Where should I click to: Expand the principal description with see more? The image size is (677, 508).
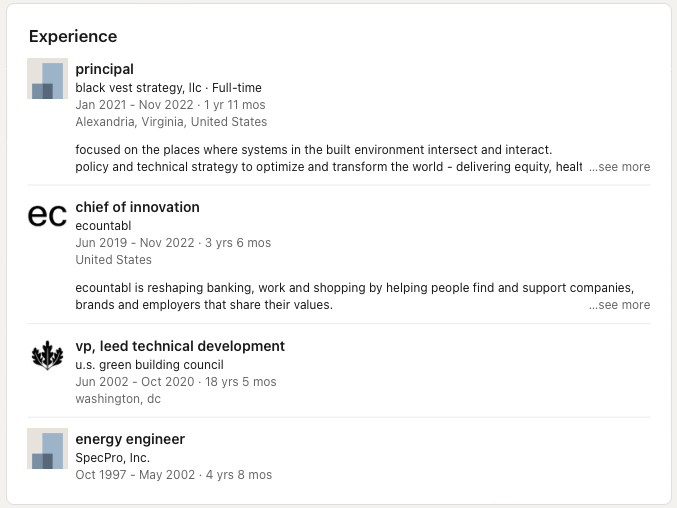619,167
